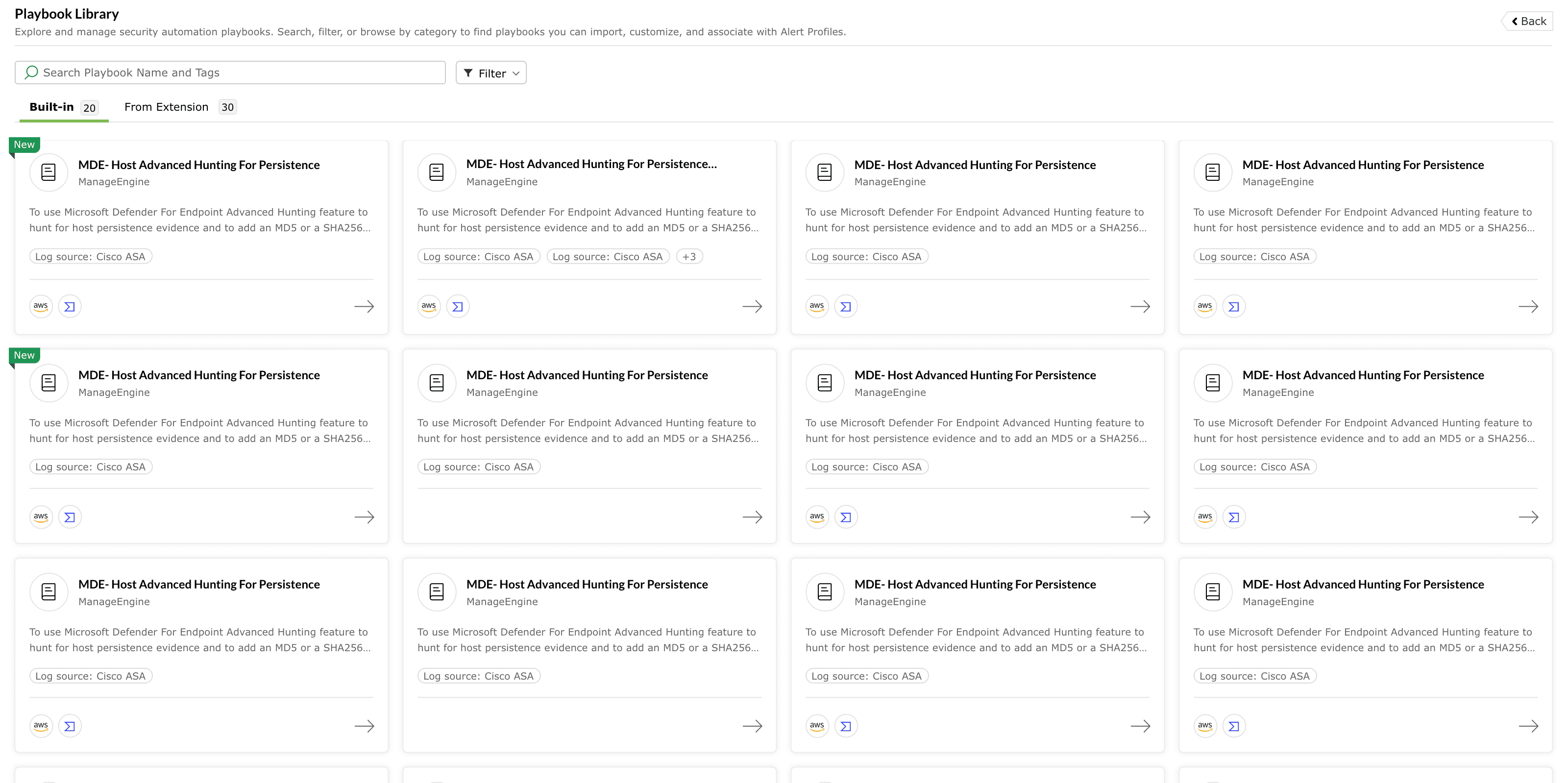Image resolution: width=1568 pixels, height=783 pixels.
Task: Open second-row third card via its arrow
Action: 1140,517
